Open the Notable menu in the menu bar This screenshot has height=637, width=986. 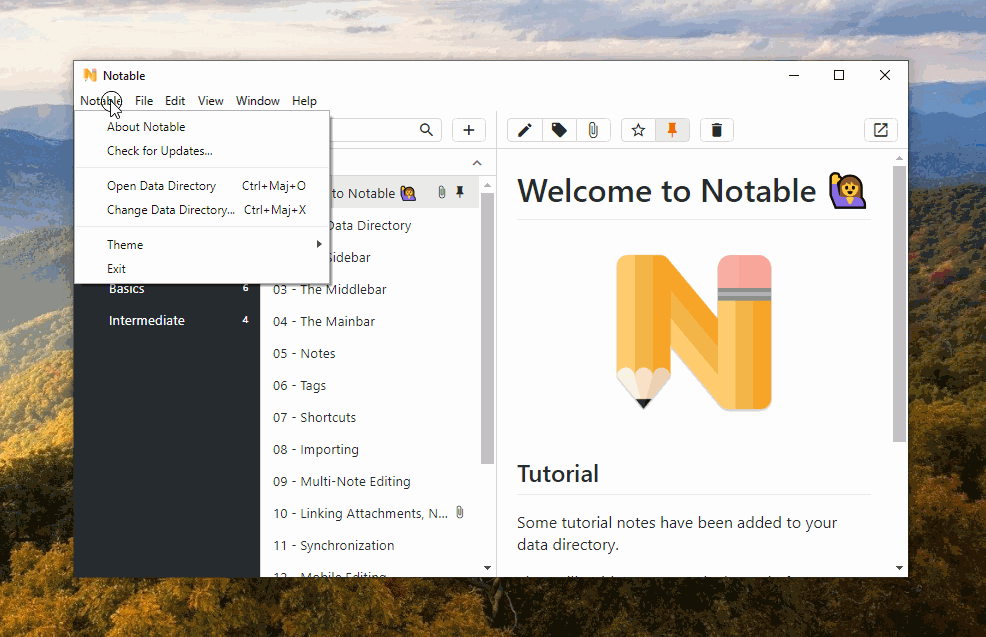101,101
